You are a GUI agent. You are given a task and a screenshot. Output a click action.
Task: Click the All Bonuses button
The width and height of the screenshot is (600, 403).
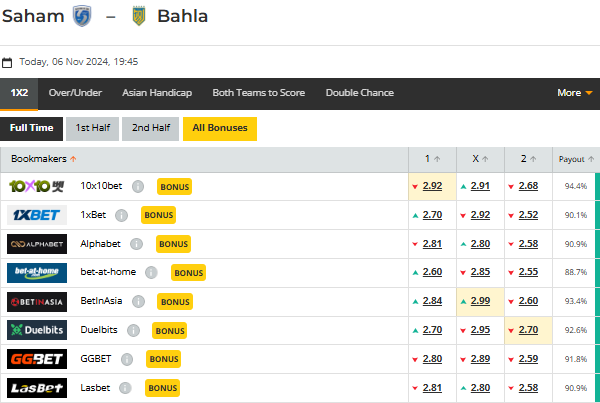coord(220,128)
